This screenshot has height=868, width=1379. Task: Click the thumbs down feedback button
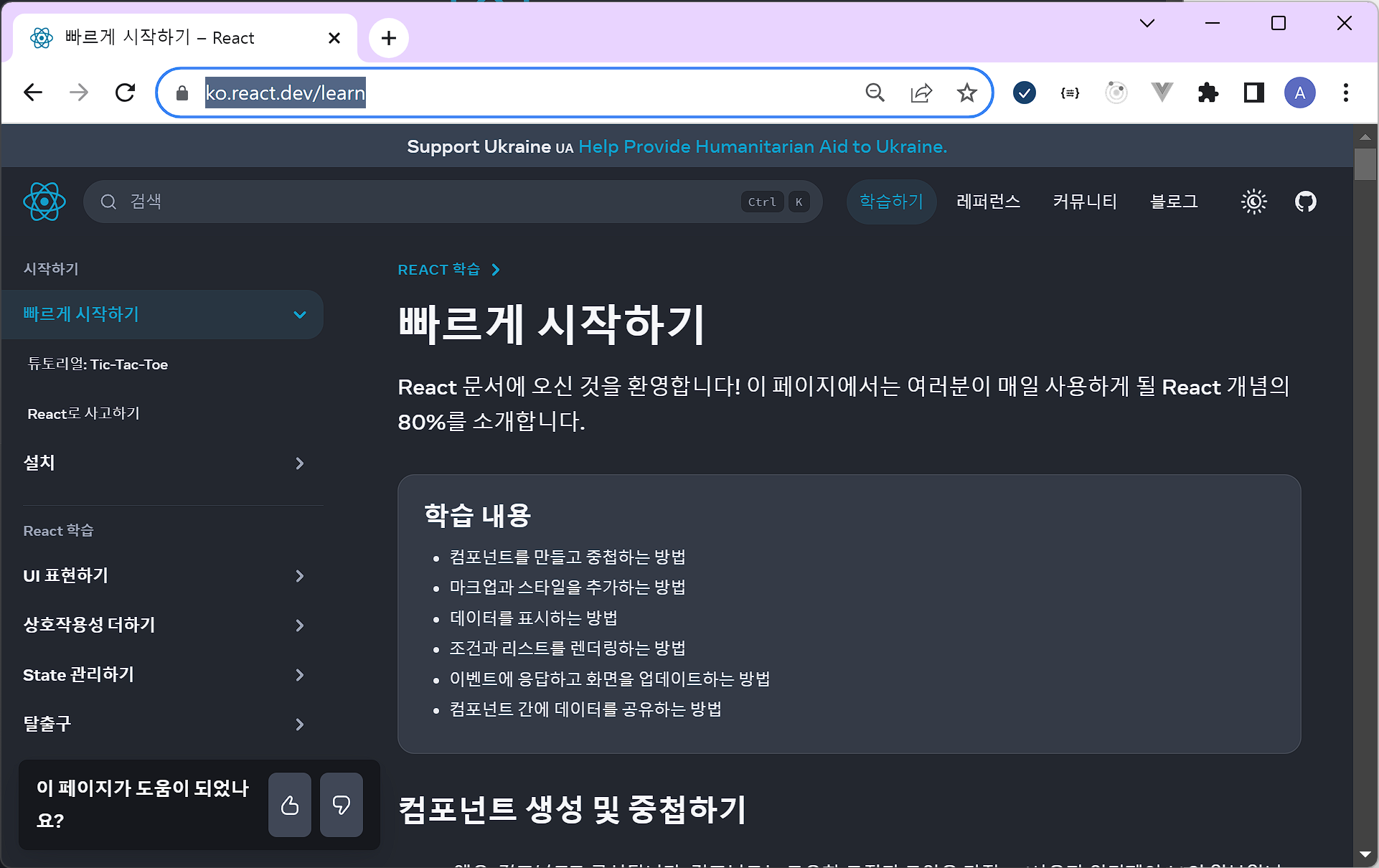tap(342, 805)
